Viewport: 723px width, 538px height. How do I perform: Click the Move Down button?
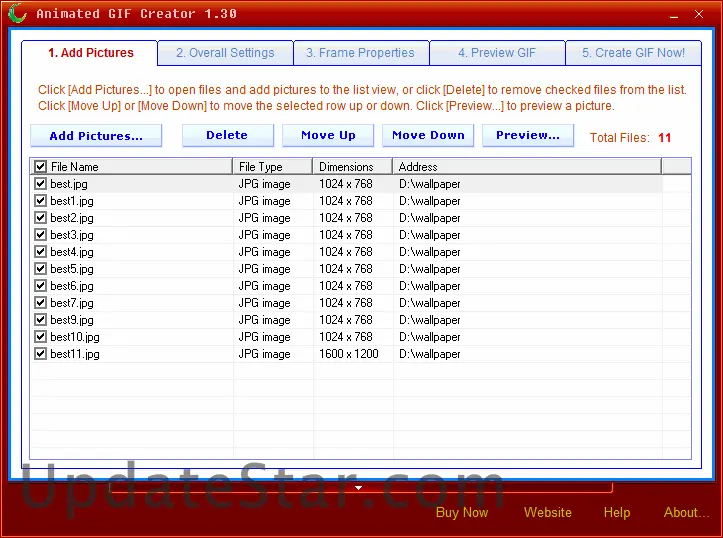428,136
